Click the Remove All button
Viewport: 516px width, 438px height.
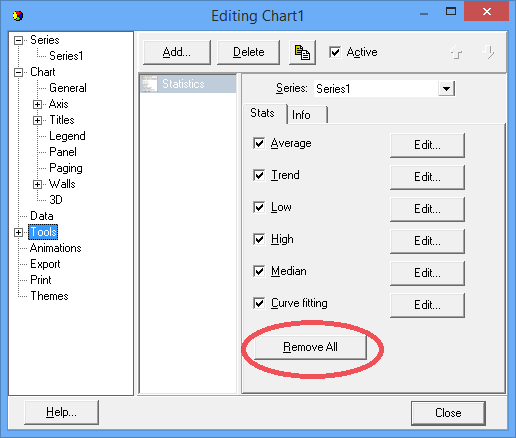[x=310, y=347]
